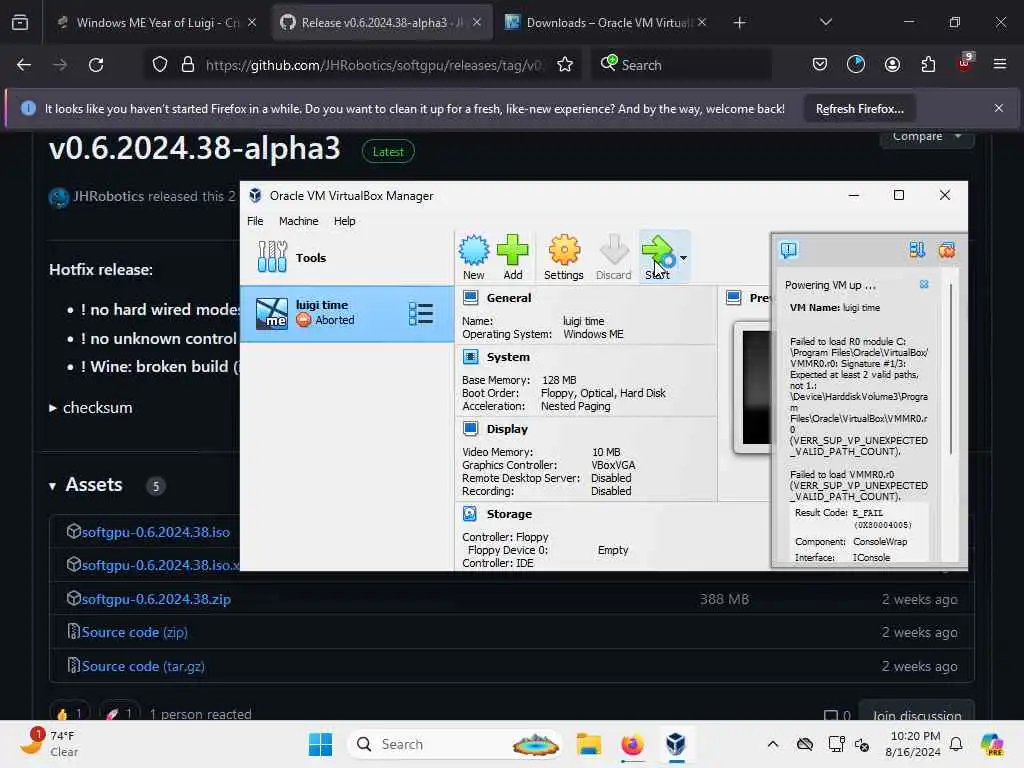1024x768 pixels.
Task: Collapse the Assets section
Action: [52, 485]
